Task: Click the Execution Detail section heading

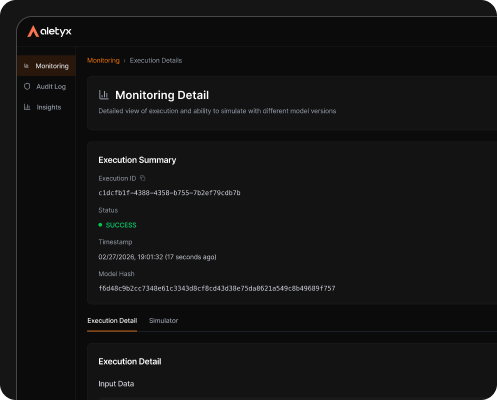Action: 130,362
